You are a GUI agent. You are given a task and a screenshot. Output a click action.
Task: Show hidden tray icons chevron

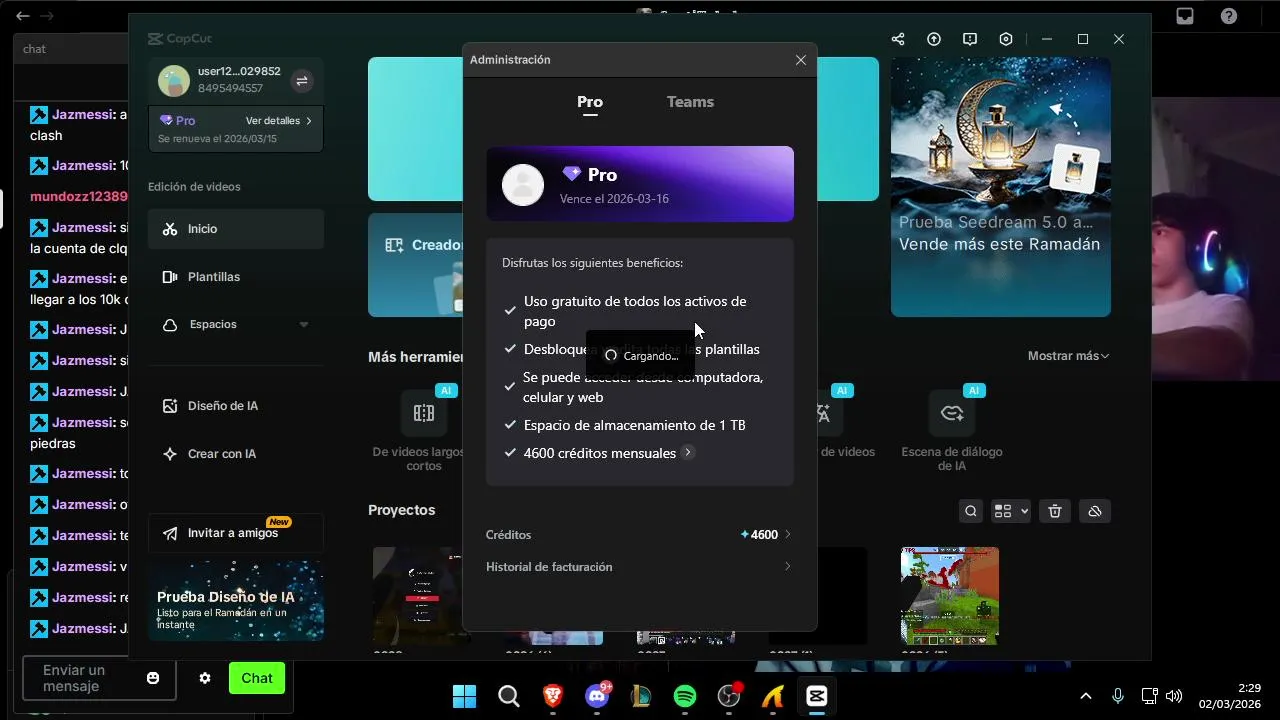(x=1086, y=696)
